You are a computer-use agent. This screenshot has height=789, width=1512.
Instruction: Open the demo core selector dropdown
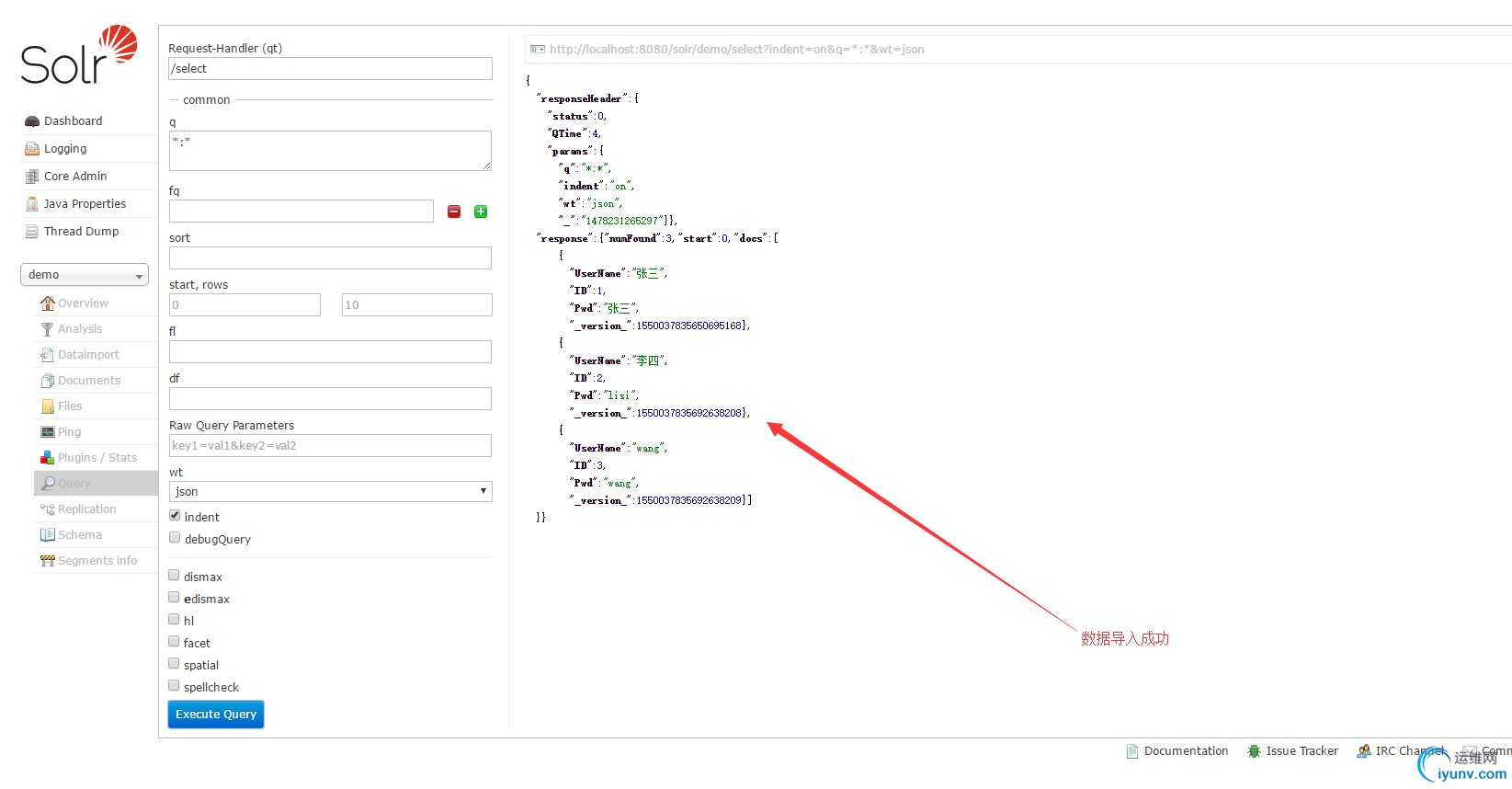tap(85, 275)
